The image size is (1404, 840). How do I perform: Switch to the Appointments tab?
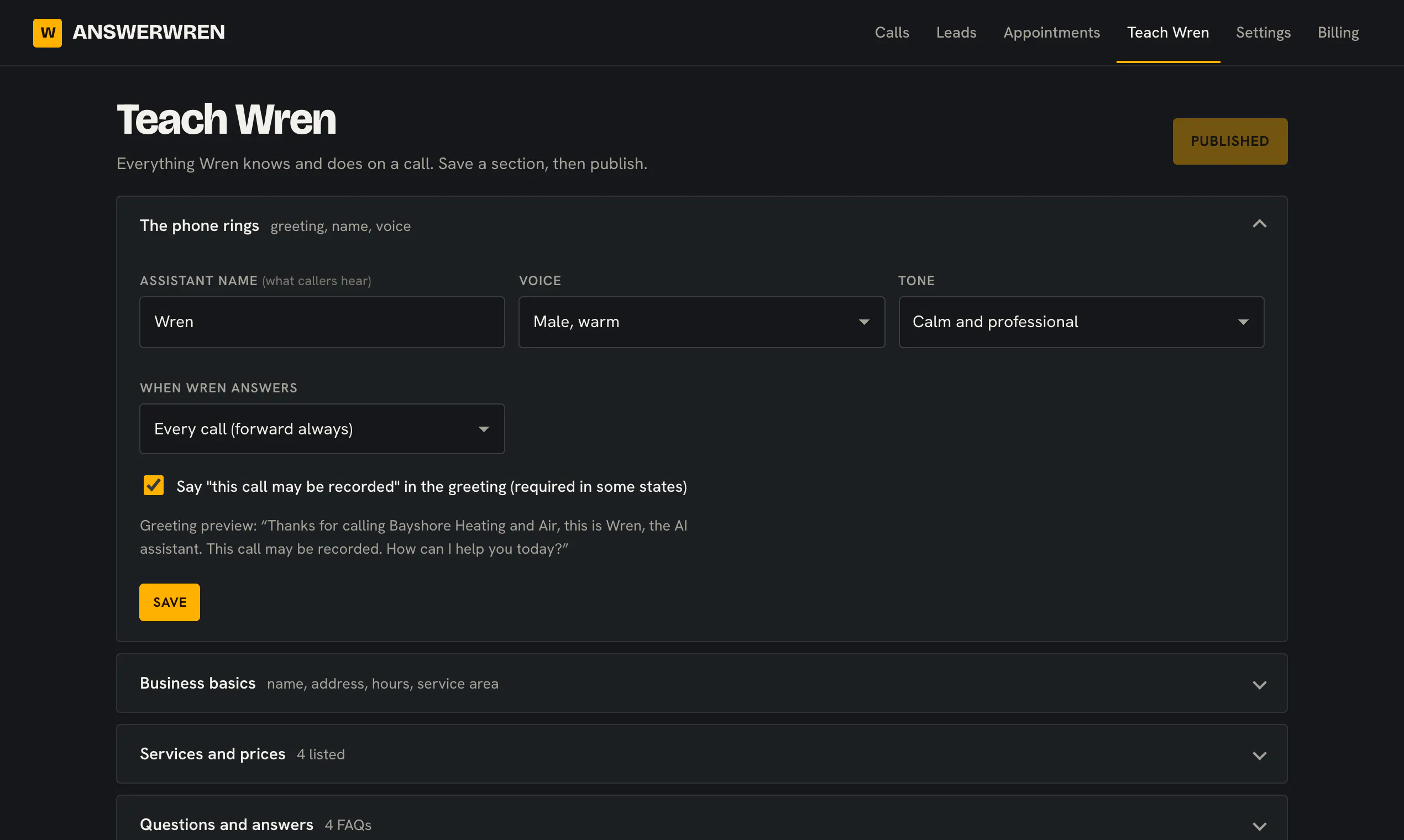1051,32
